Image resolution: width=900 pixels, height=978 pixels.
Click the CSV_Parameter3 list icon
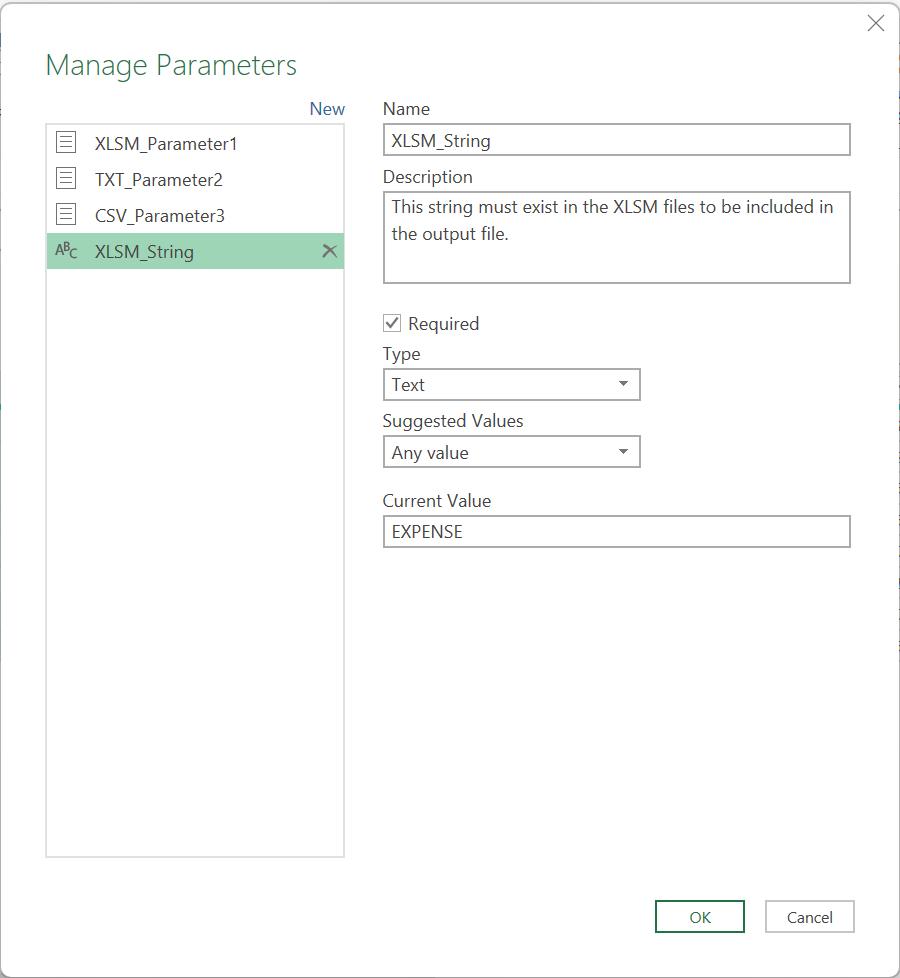[x=66, y=215]
